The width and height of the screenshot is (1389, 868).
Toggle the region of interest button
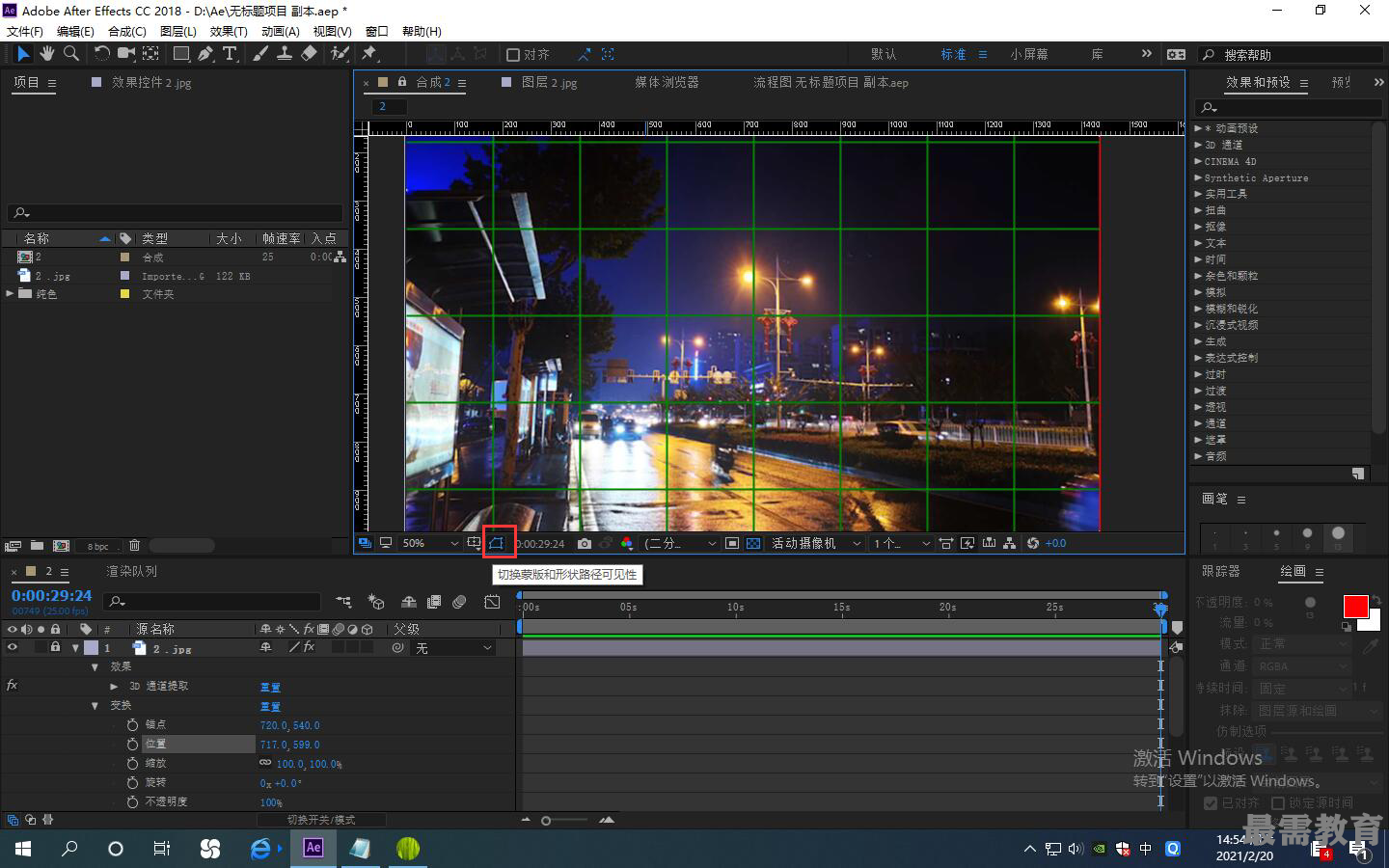[732, 543]
